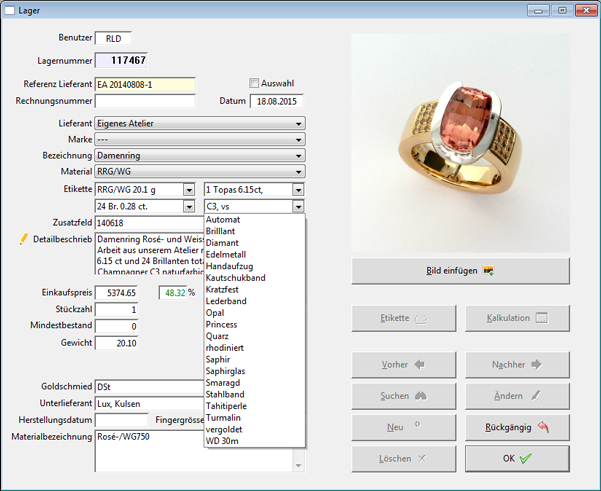Open dropdown arrow of 1 Topas 6.15ct field

[x=298, y=190]
